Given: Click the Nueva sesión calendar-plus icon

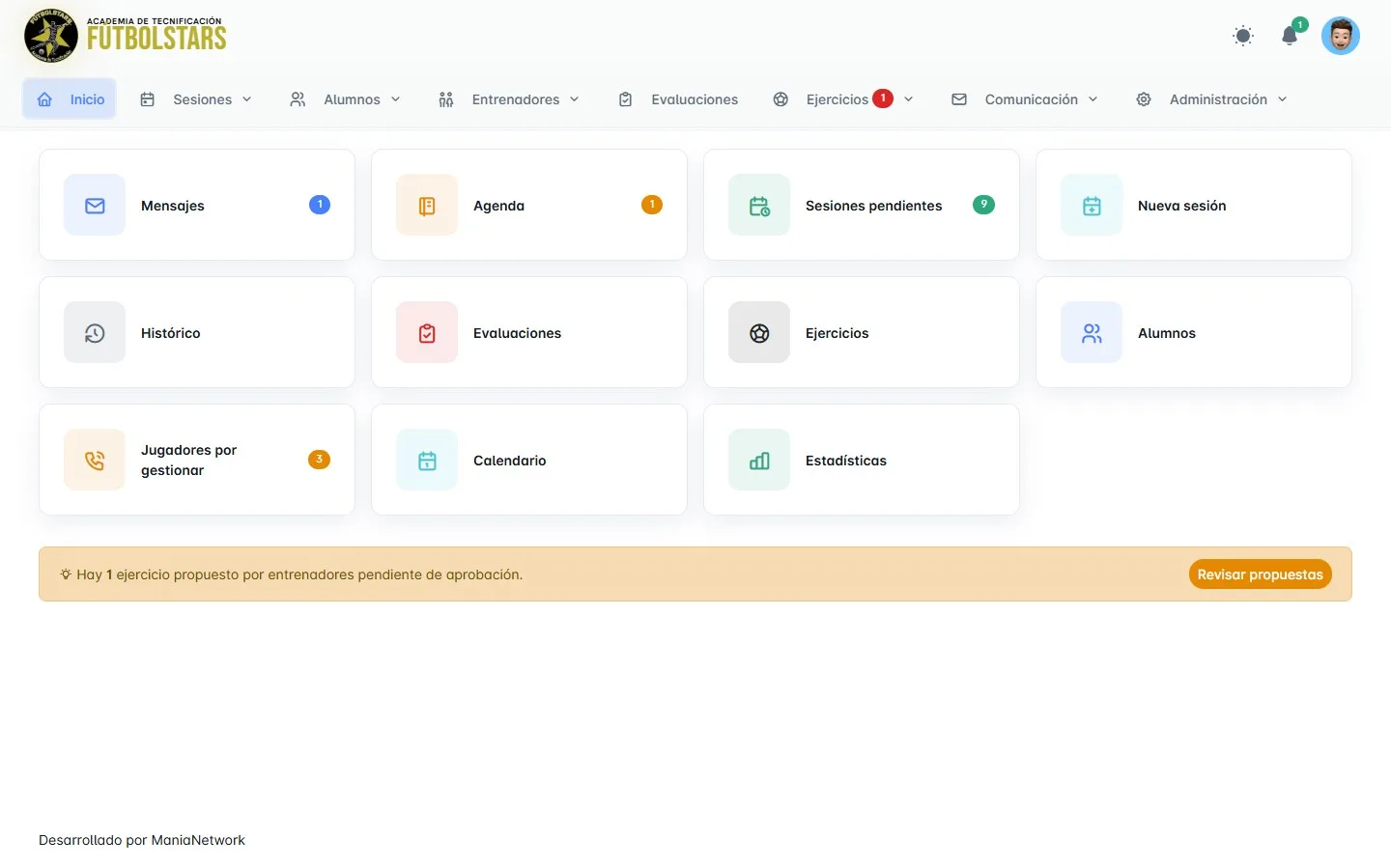Looking at the screenshot, I should click(1092, 206).
